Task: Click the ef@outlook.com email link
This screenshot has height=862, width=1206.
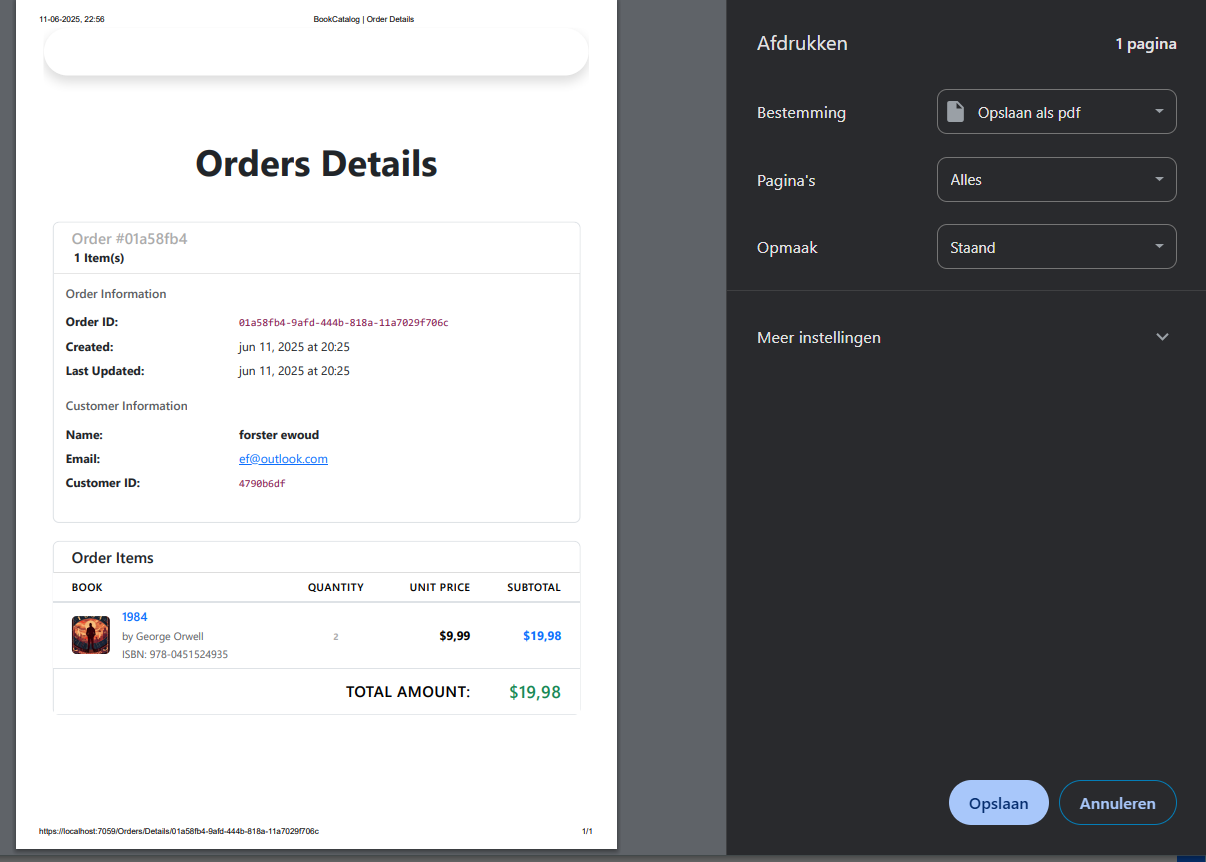Action: point(283,459)
